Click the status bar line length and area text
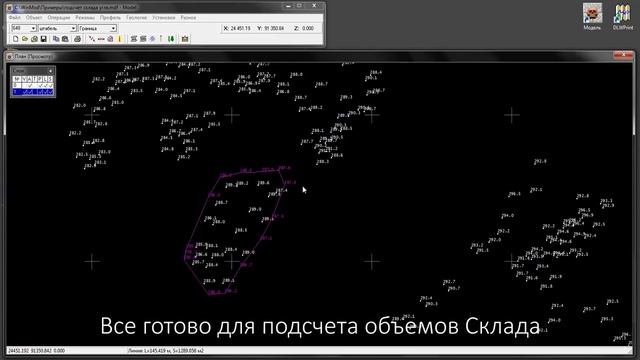 point(165,350)
